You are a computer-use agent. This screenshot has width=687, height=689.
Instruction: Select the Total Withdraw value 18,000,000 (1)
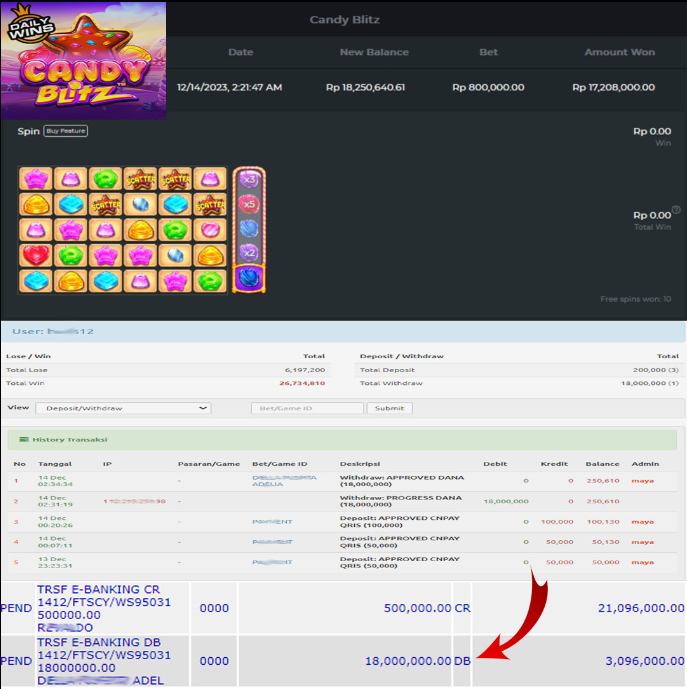click(650, 383)
